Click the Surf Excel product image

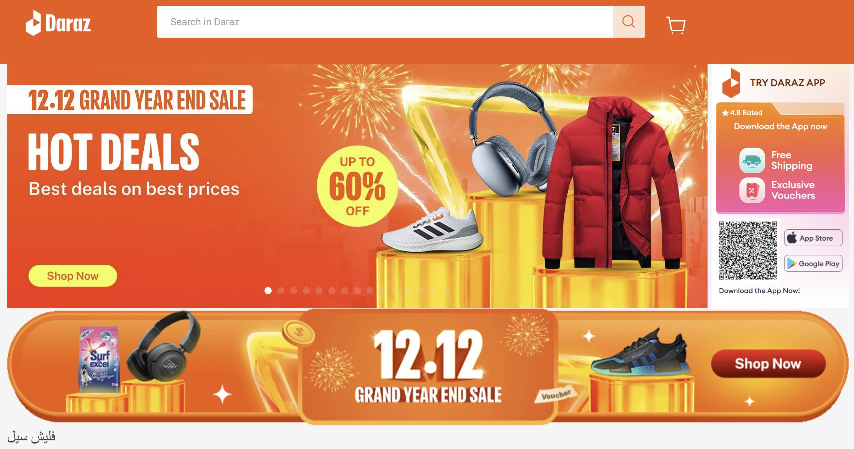pos(99,359)
